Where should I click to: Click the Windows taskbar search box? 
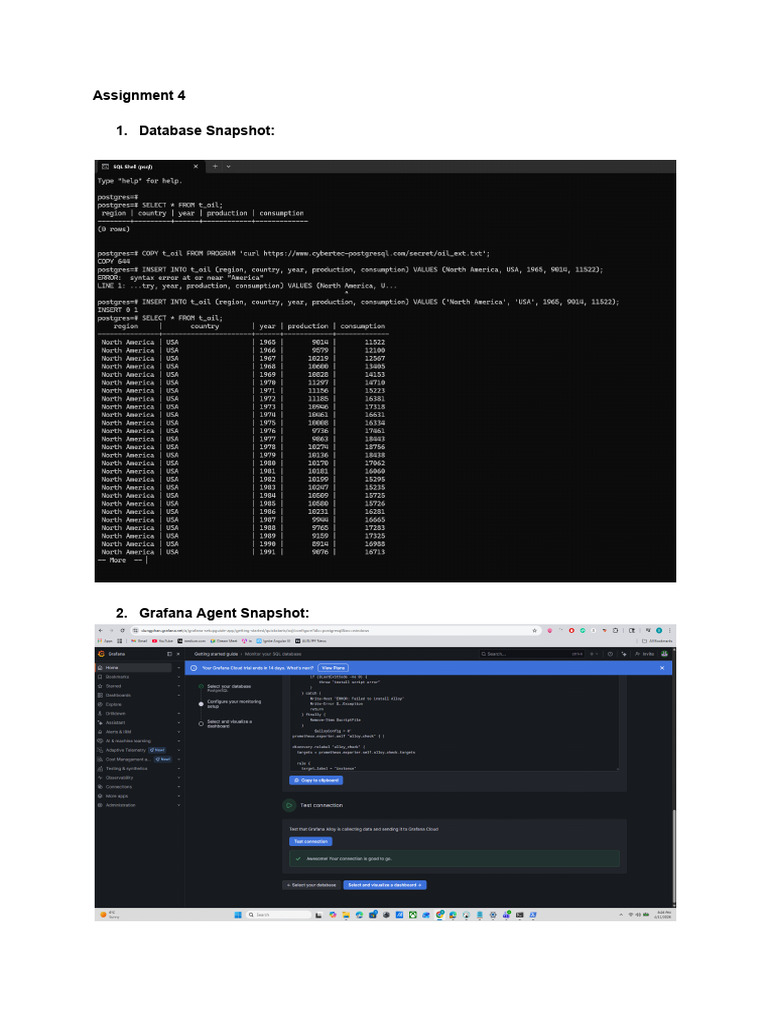[x=279, y=915]
